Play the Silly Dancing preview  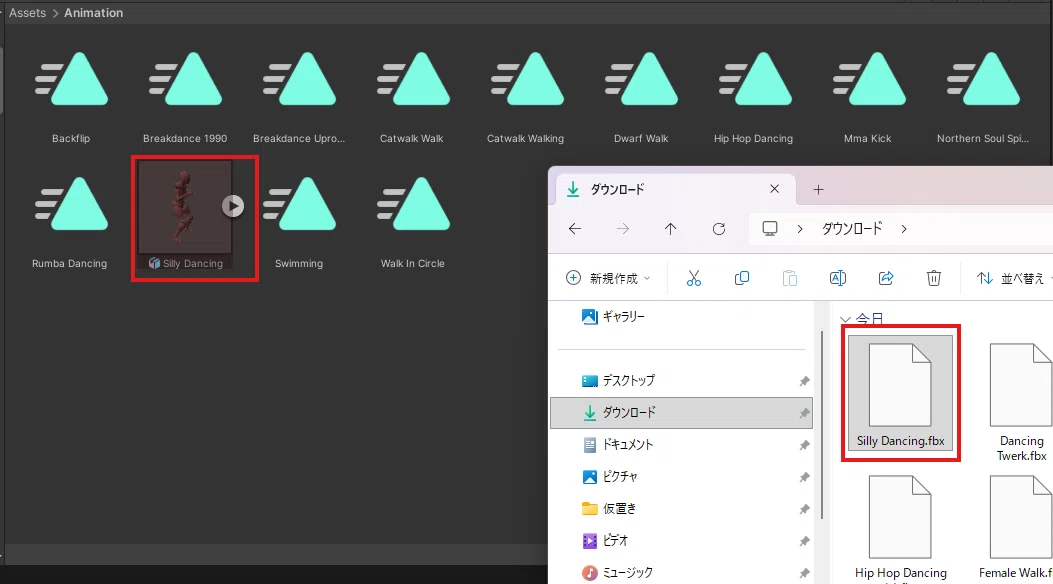coord(233,206)
